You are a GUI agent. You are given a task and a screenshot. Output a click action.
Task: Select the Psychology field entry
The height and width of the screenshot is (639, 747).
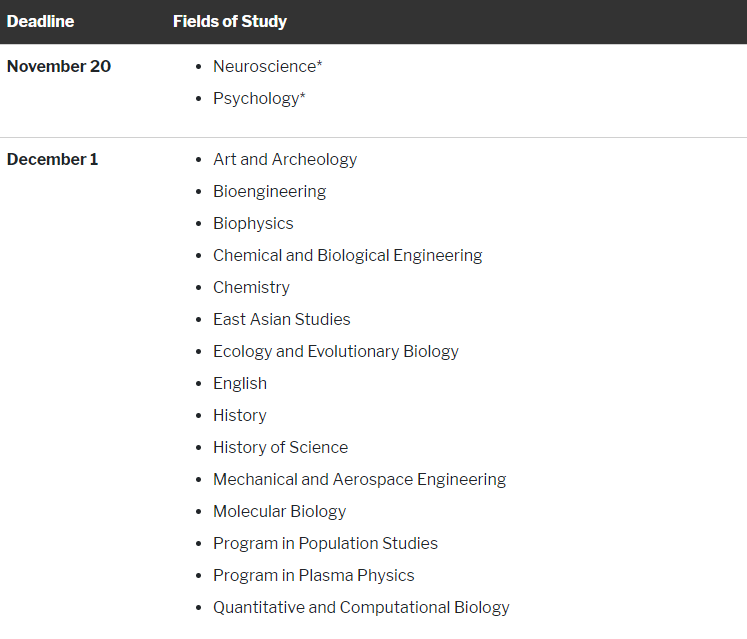tap(259, 98)
